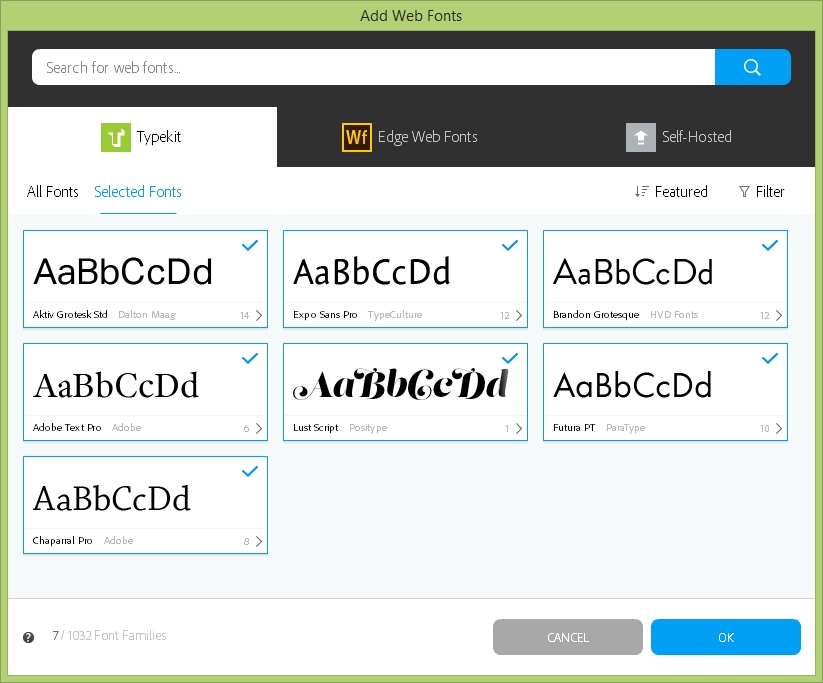Expand Expo Sans Pro styles chevron

tap(519, 315)
